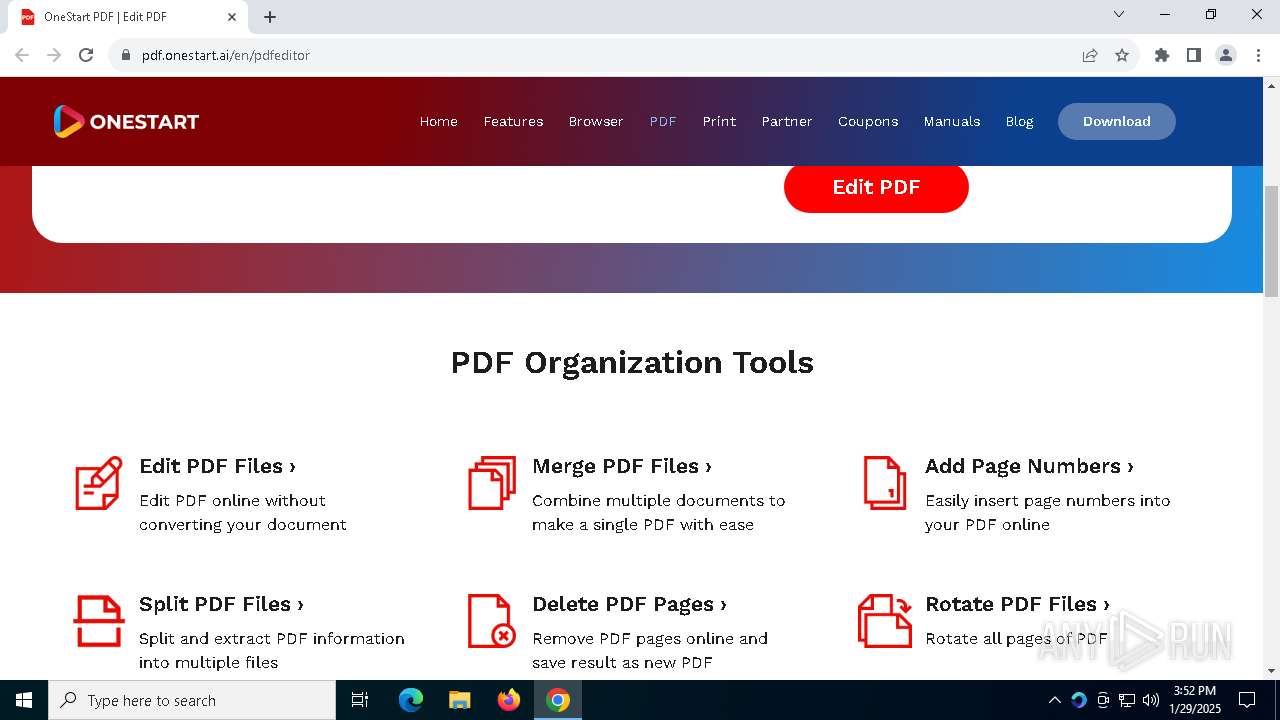Launch Firefox from the taskbar

(x=509, y=700)
